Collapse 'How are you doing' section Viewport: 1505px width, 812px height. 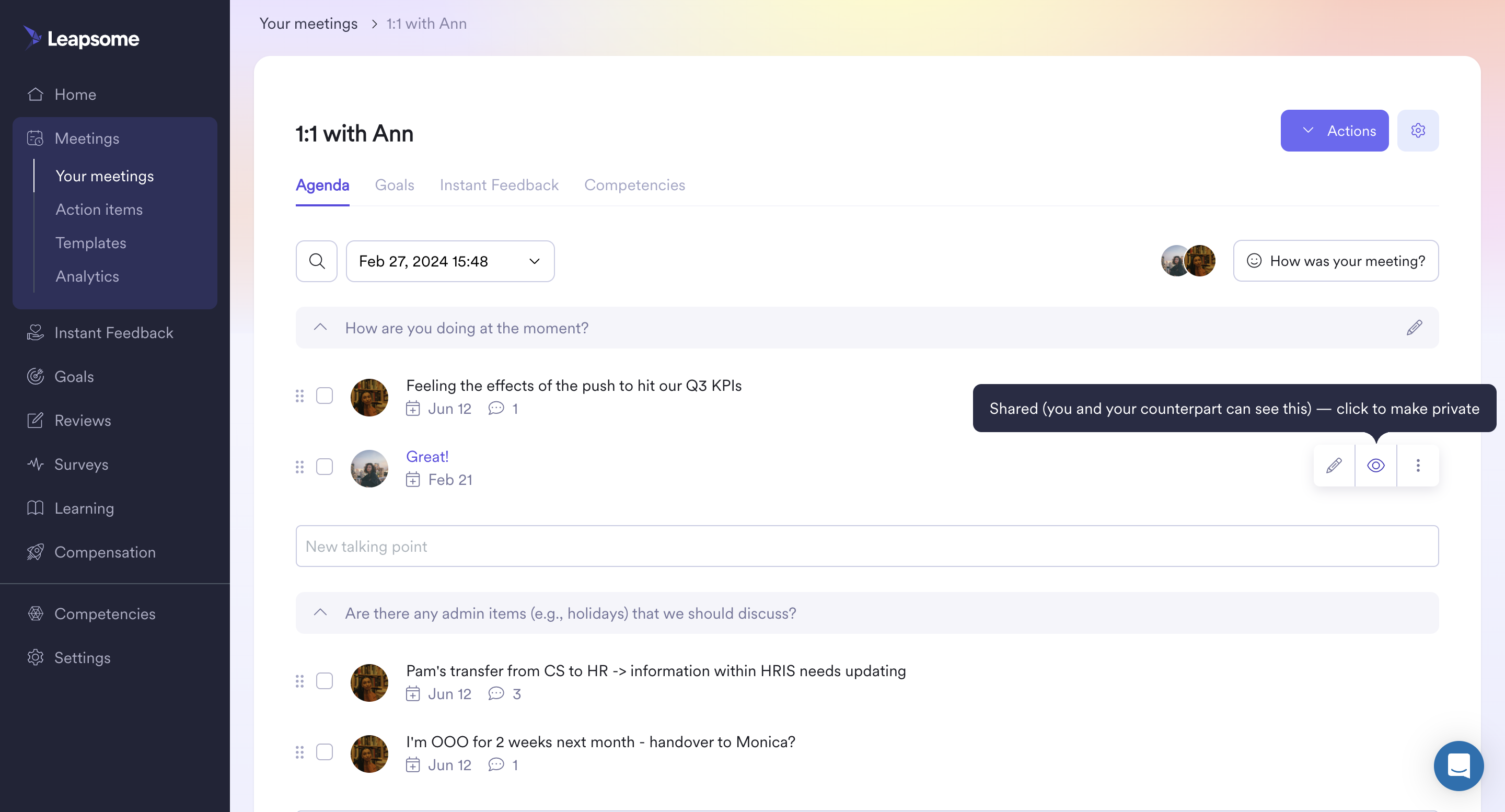[x=320, y=328]
